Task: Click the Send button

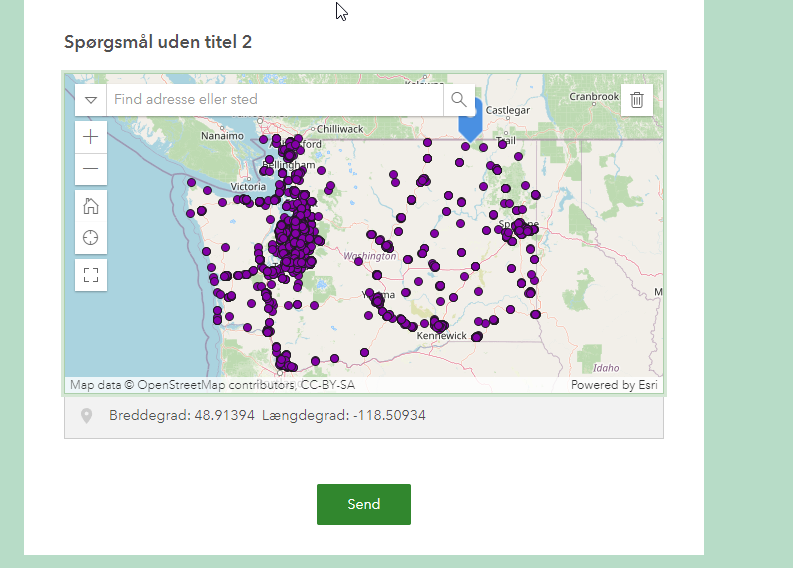Action: (x=364, y=504)
